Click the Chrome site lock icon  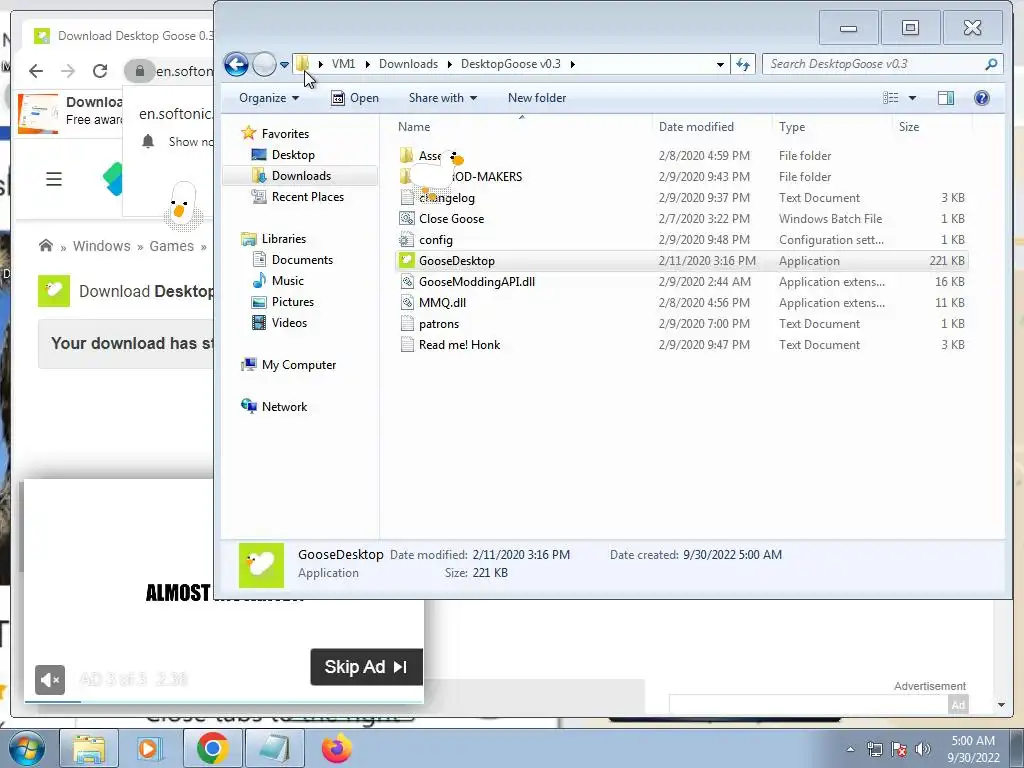(x=139, y=71)
